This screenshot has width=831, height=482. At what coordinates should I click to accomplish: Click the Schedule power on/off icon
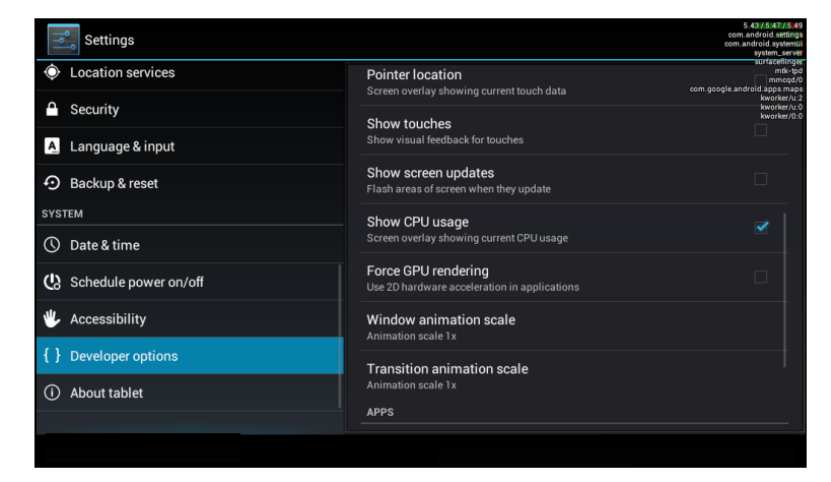coord(52,282)
